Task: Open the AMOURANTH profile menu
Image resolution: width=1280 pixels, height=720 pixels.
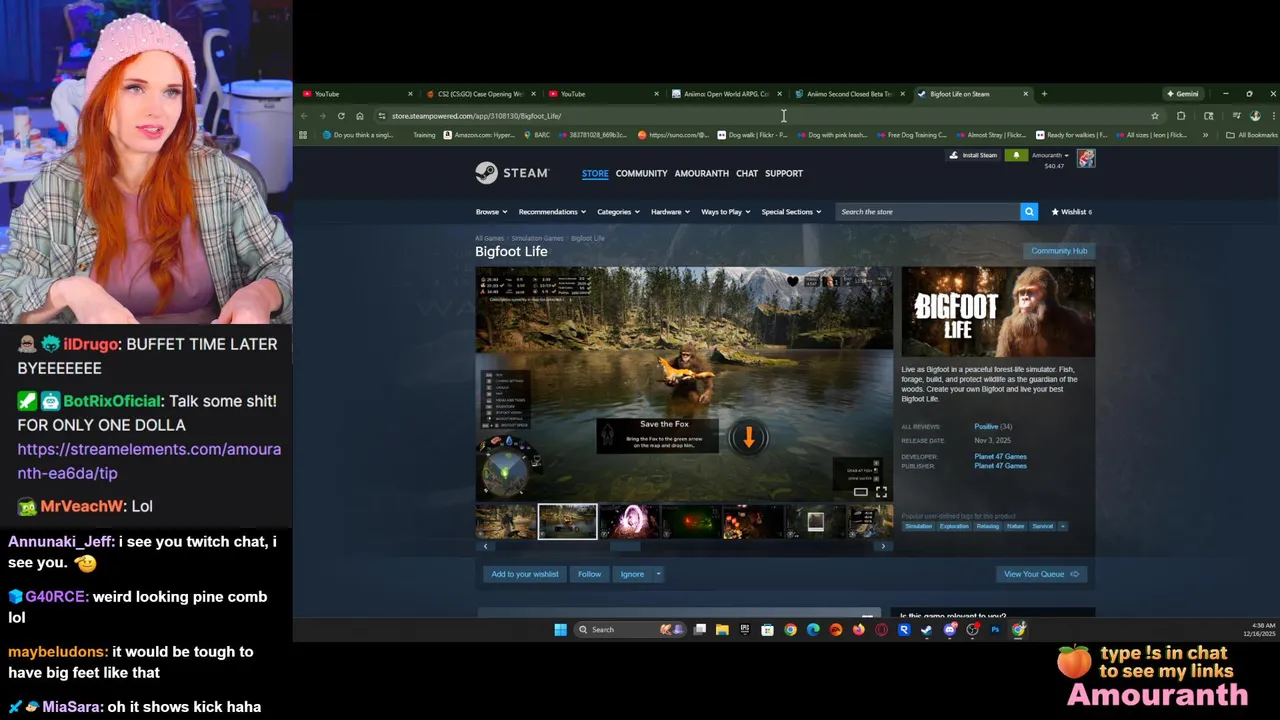Action: pos(701,173)
